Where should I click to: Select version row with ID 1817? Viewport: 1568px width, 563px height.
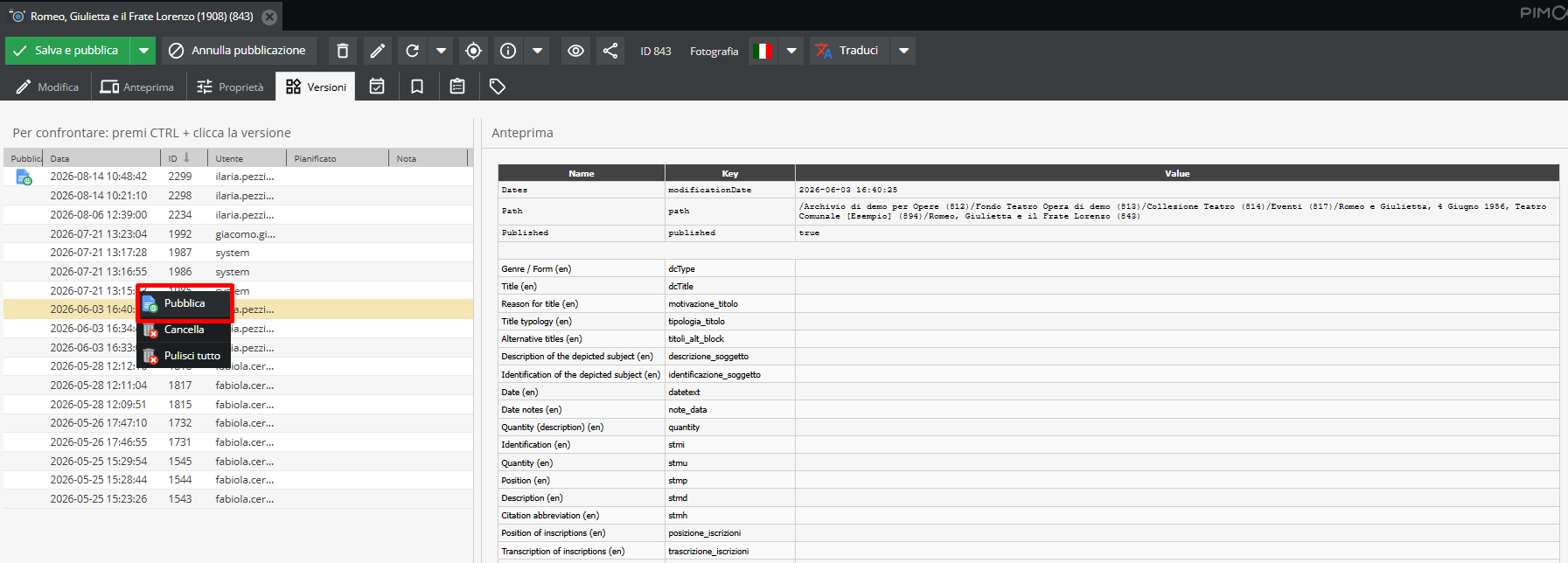click(x=238, y=386)
